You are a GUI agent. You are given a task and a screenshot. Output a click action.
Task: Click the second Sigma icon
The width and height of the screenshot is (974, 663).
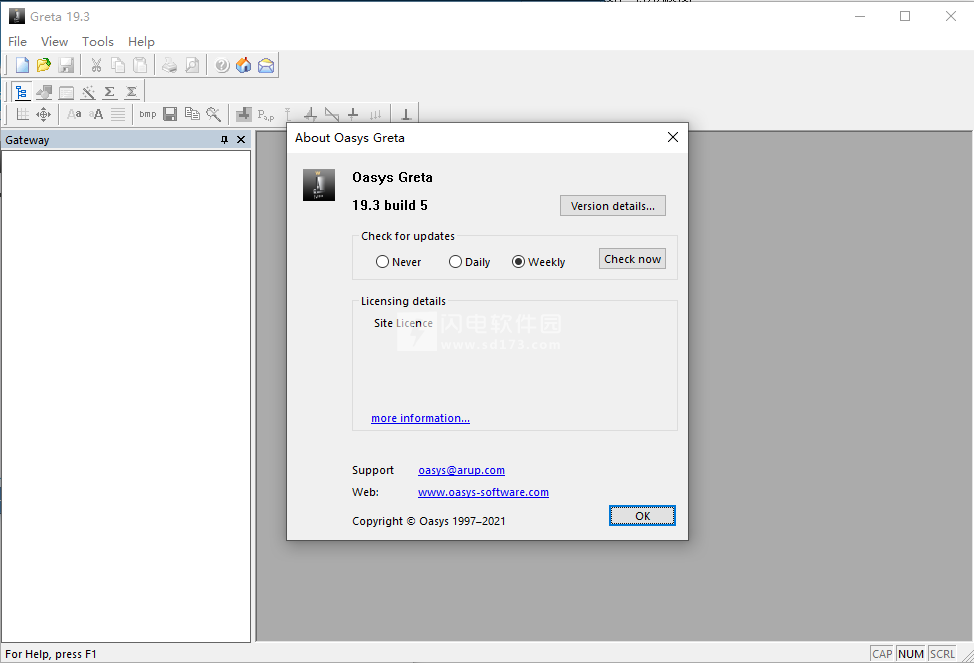[132, 93]
